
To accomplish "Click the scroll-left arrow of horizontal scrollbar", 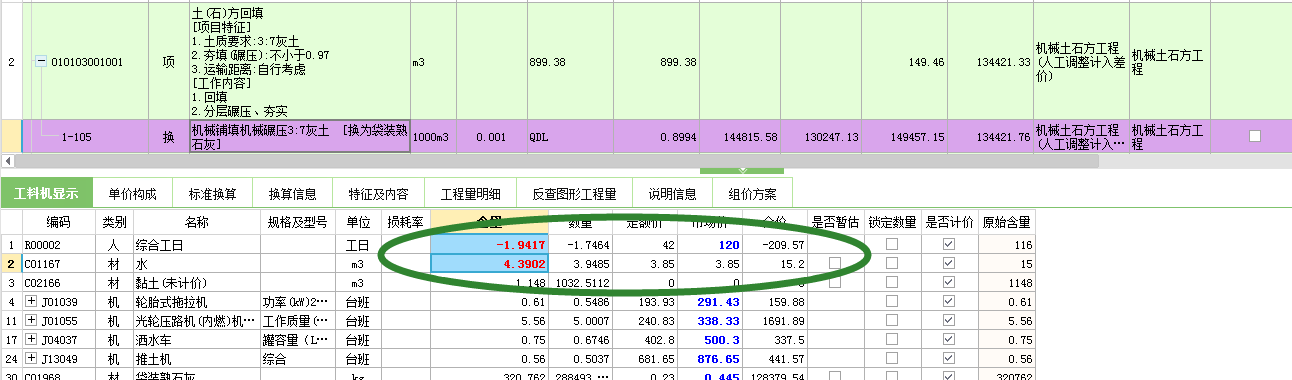I will coord(8,160).
